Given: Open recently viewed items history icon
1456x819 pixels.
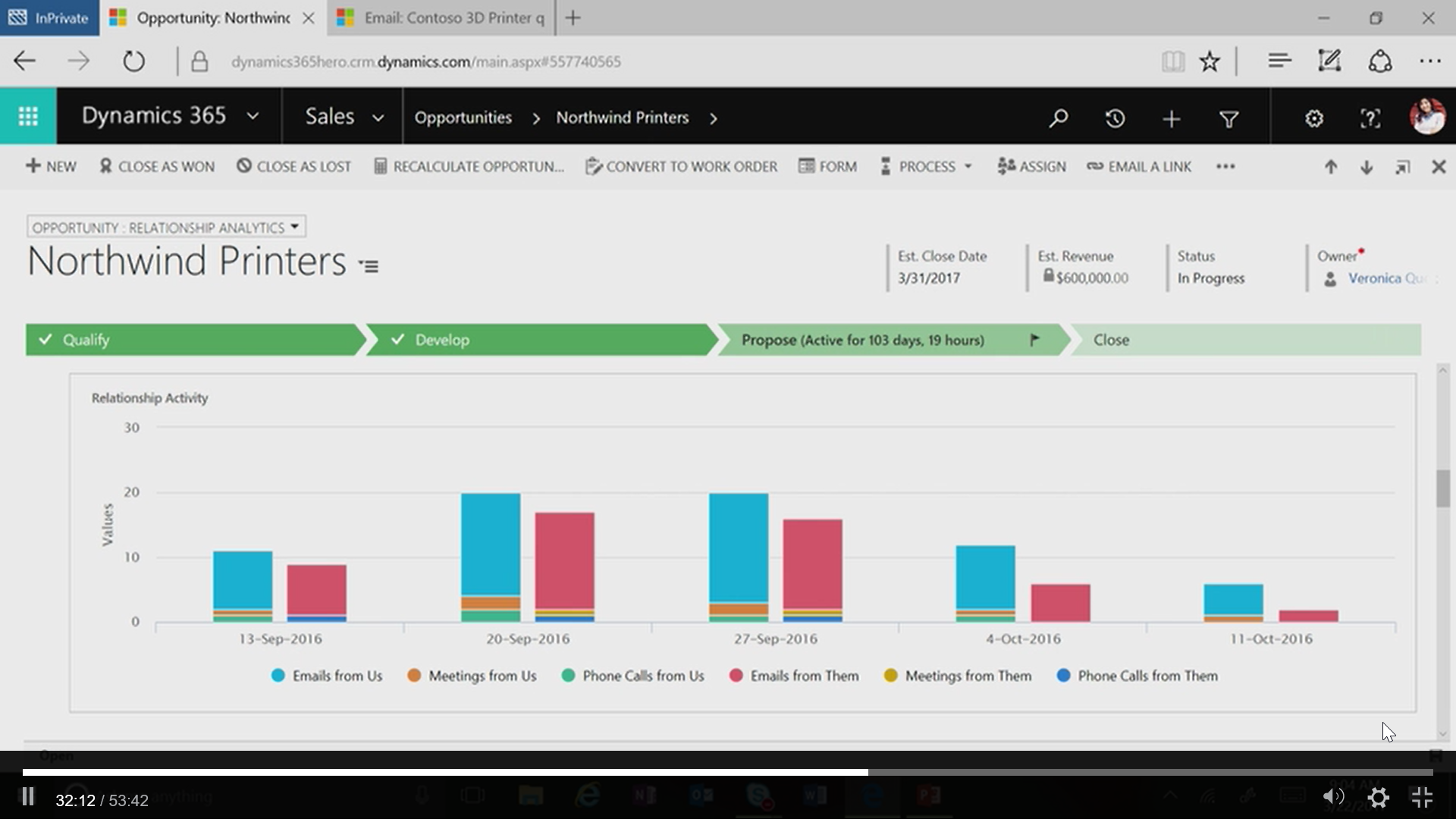Looking at the screenshot, I should click(x=1115, y=118).
